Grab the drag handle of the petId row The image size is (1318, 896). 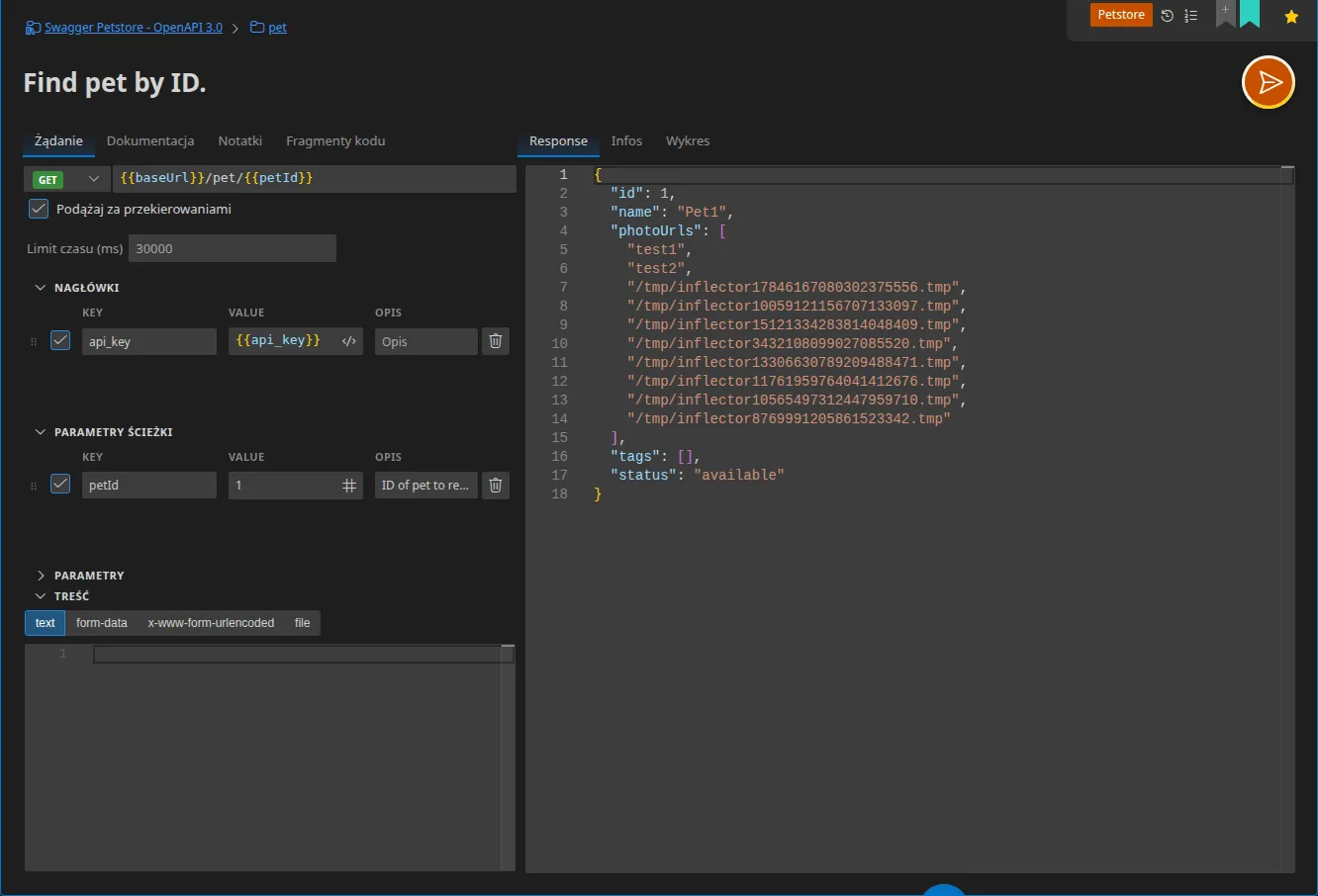(x=34, y=486)
